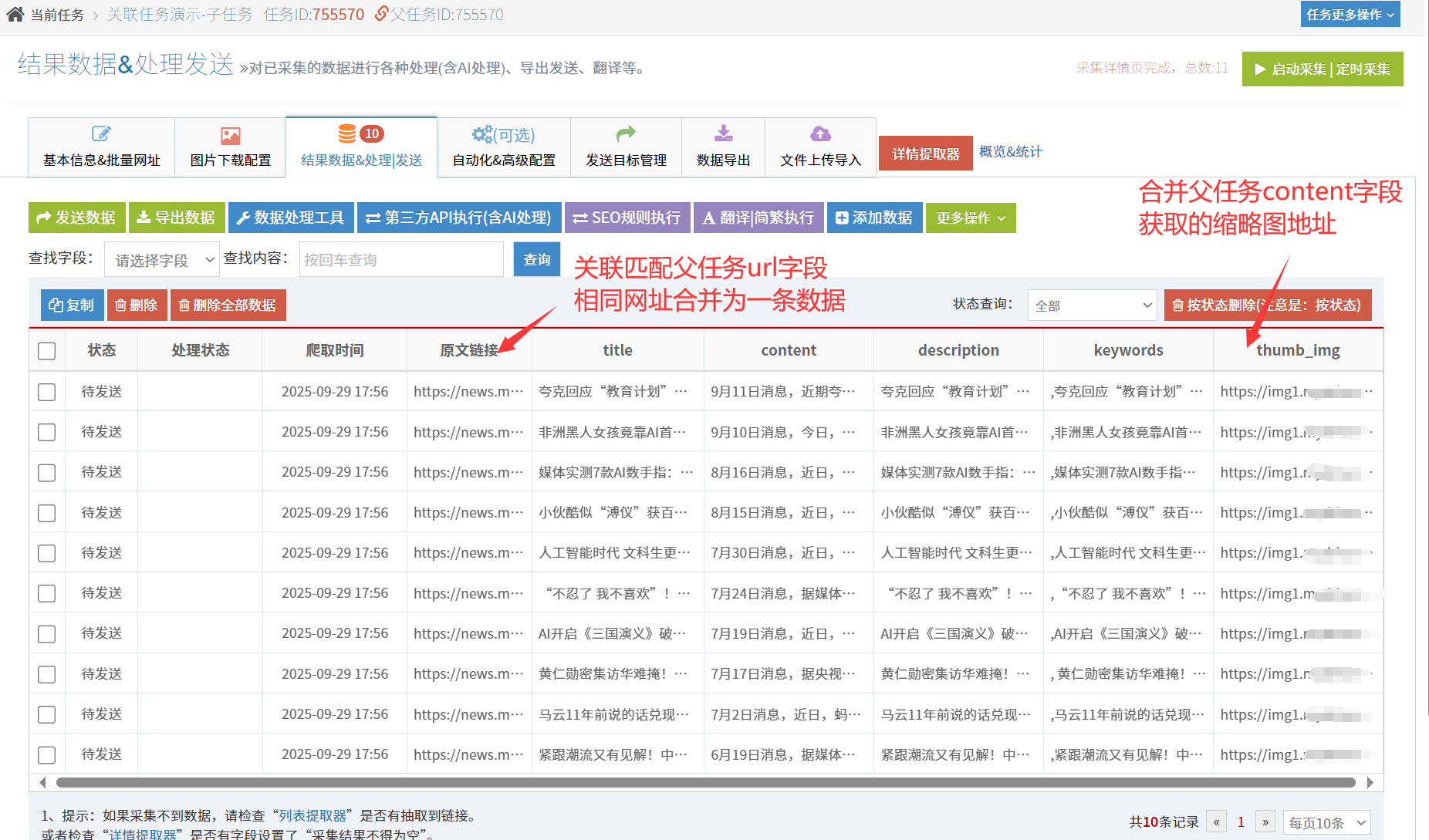Click the 详情提取器 red button

[x=925, y=153]
